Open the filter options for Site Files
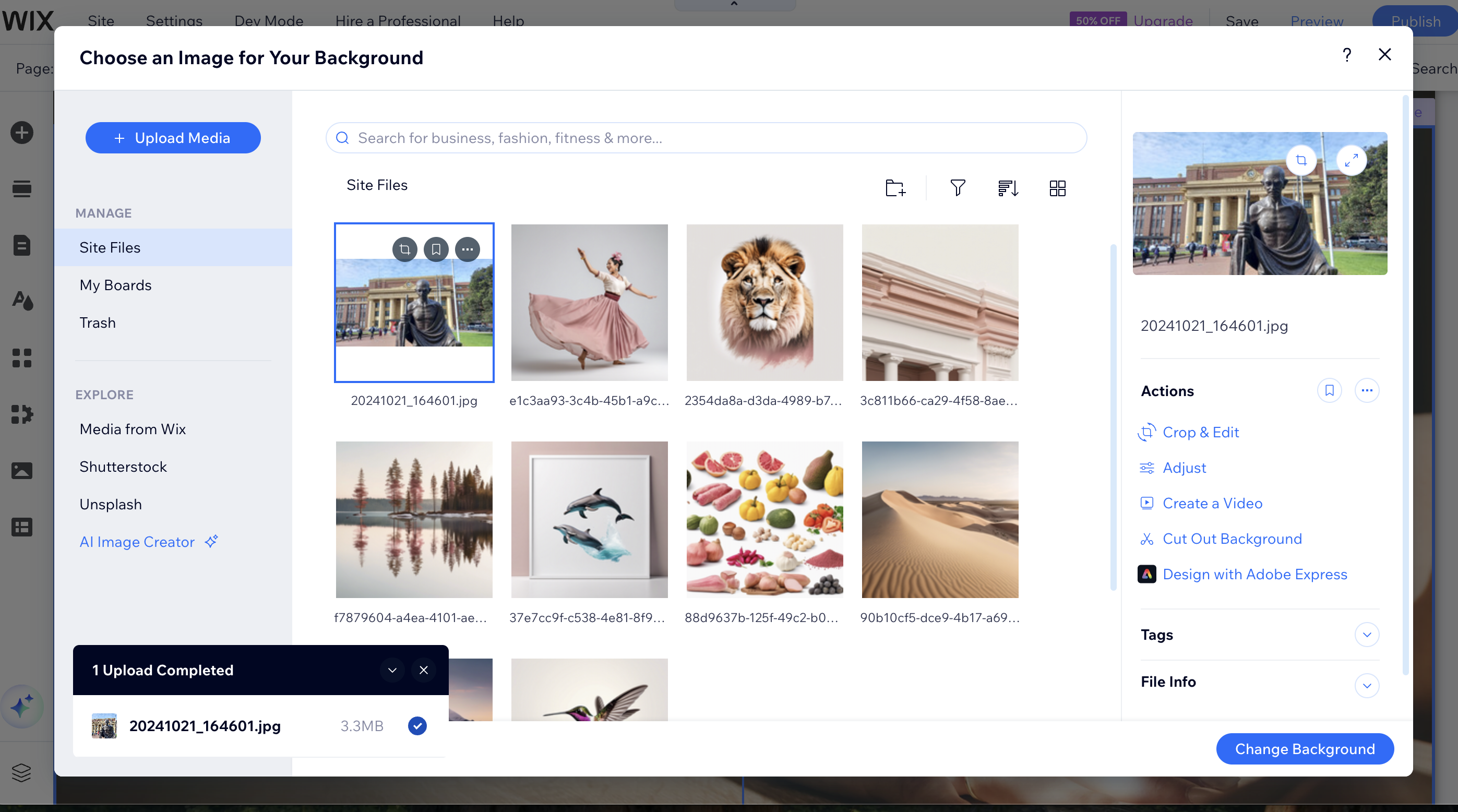1458x812 pixels. (x=957, y=188)
